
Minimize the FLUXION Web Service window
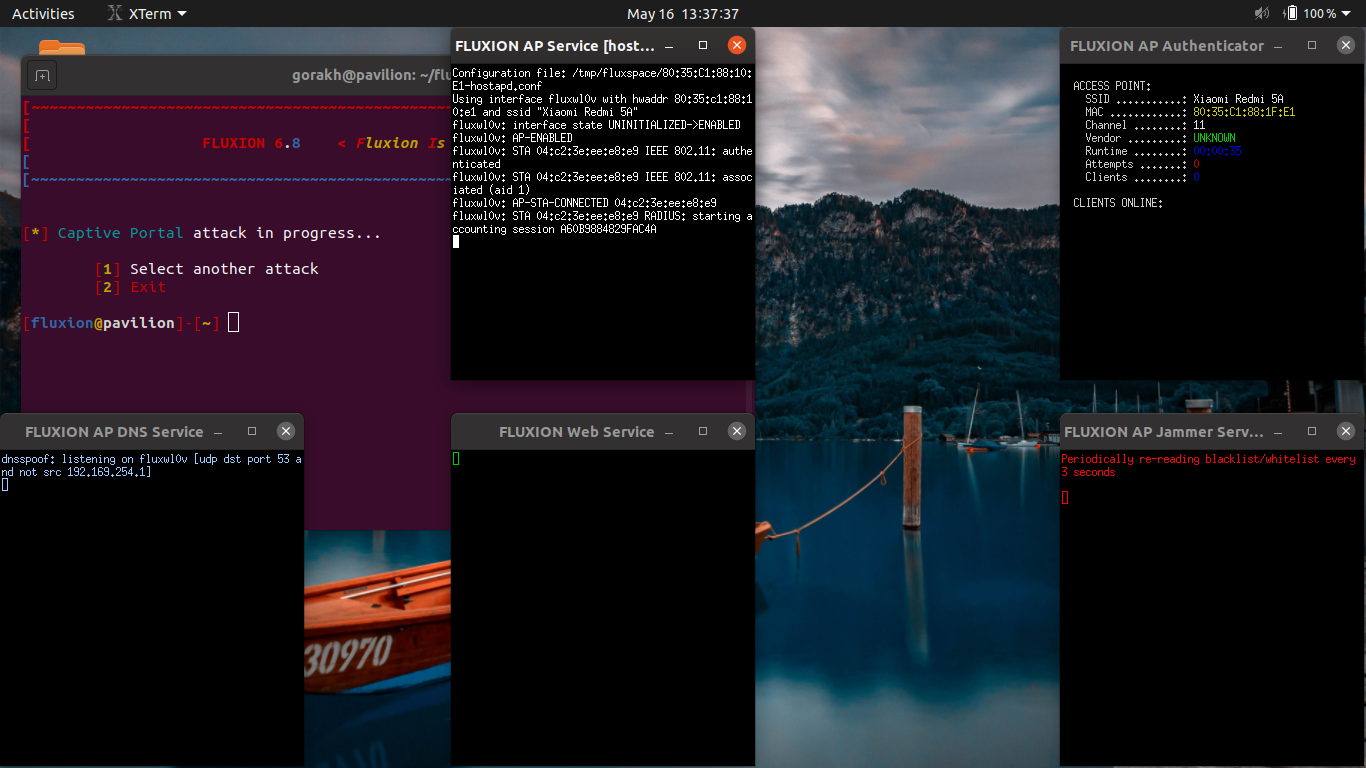tap(669, 431)
